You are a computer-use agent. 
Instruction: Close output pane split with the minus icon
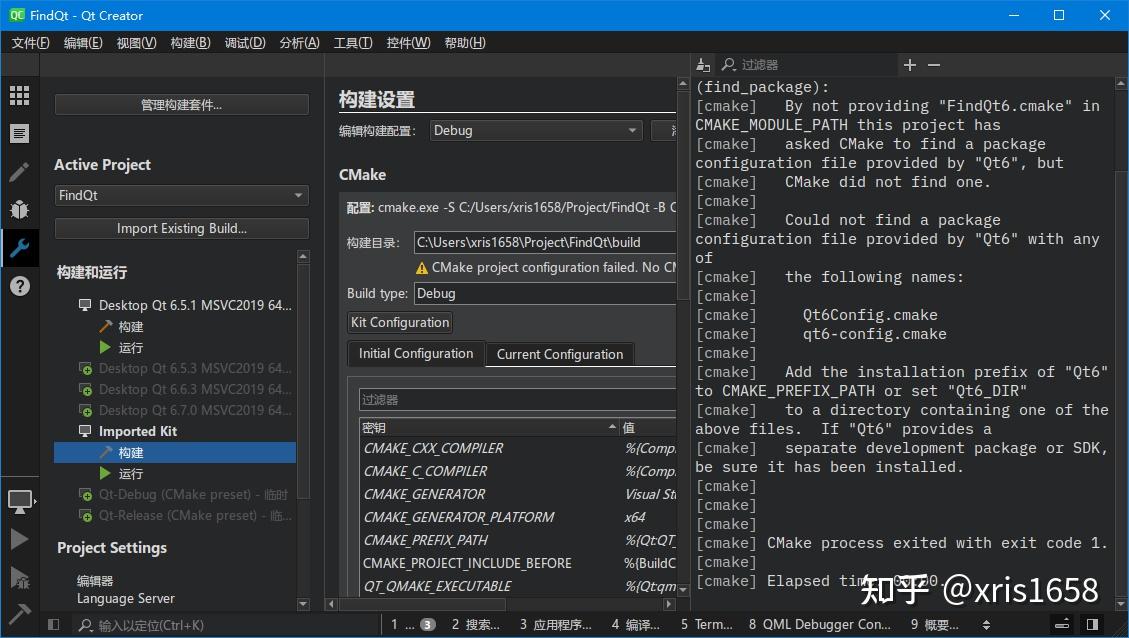(x=933, y=65)
